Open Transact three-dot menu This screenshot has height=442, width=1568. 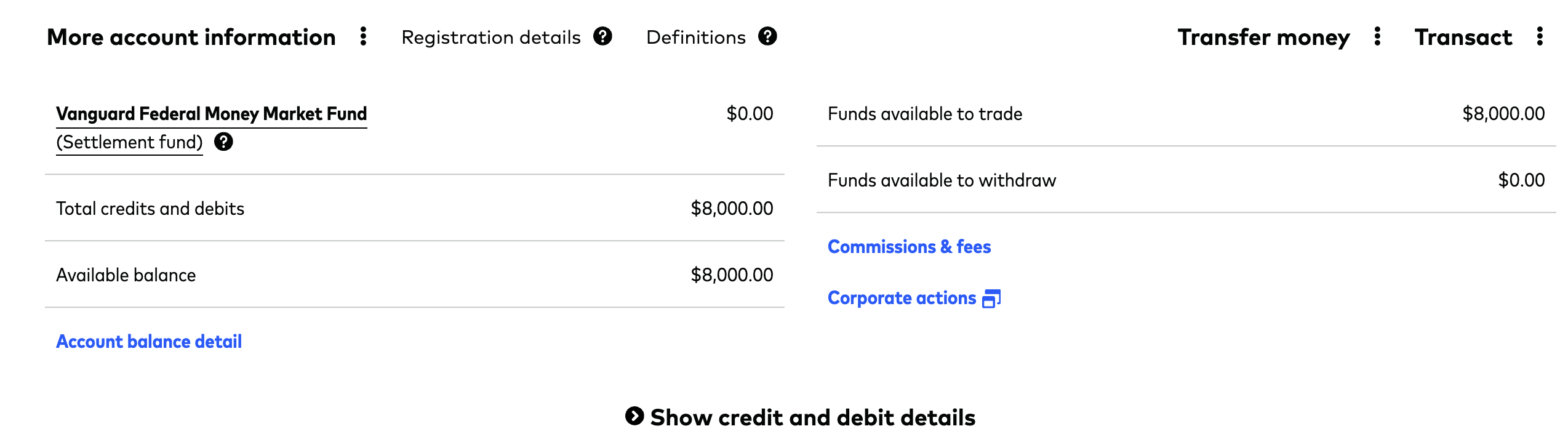(x=1540, y=37)
